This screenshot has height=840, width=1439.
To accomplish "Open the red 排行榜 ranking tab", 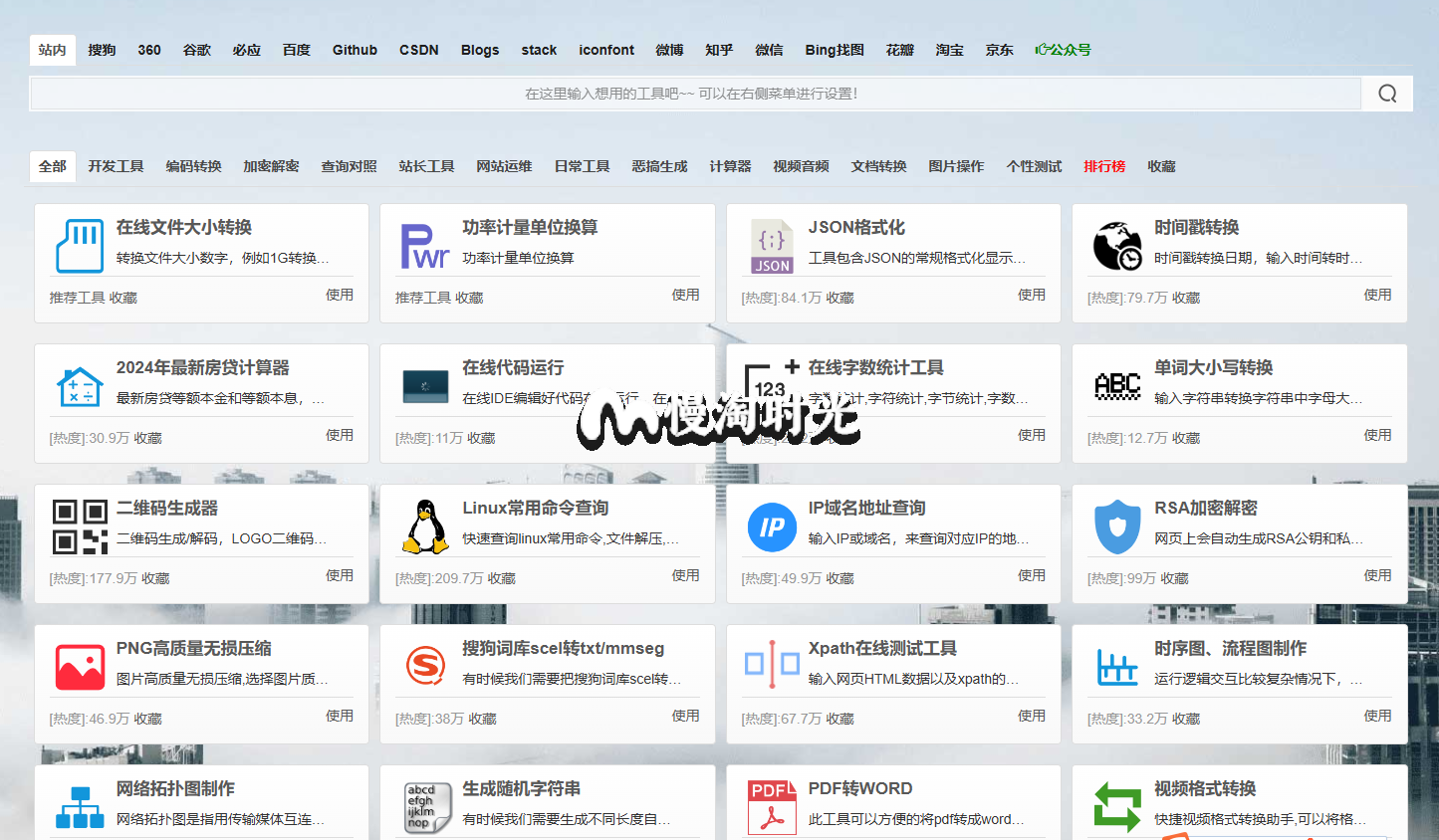I will [x=1104, y=166].
